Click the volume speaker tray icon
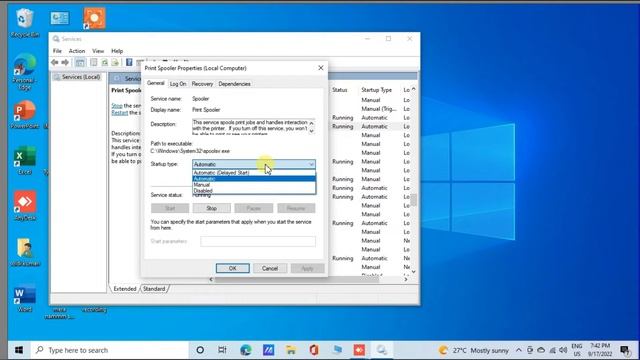This screenshot has width=640, height=360. coord(563,350)
